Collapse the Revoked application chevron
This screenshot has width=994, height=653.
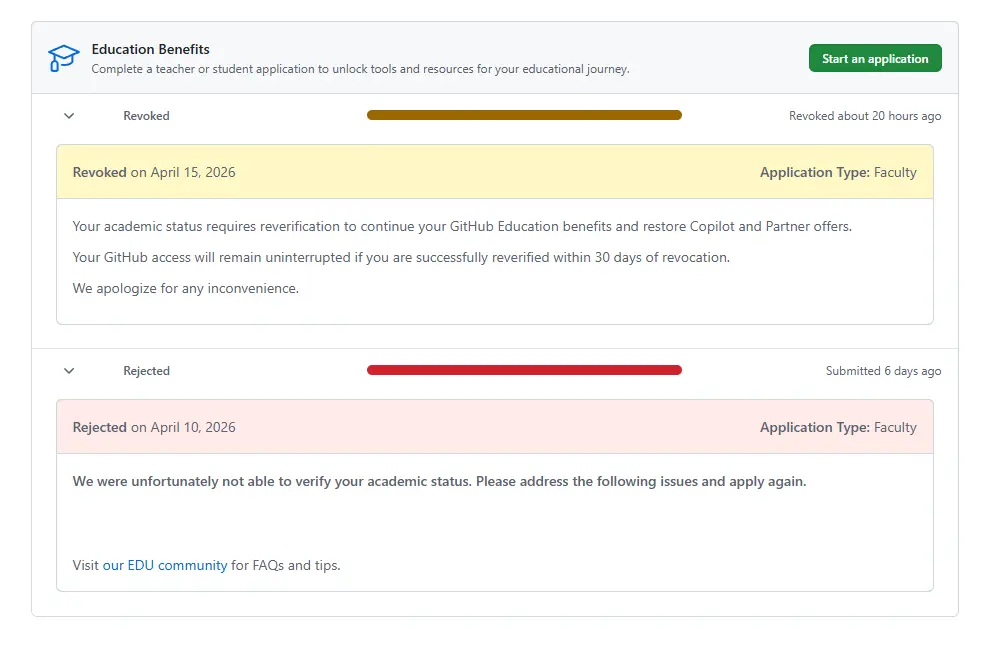69,116
